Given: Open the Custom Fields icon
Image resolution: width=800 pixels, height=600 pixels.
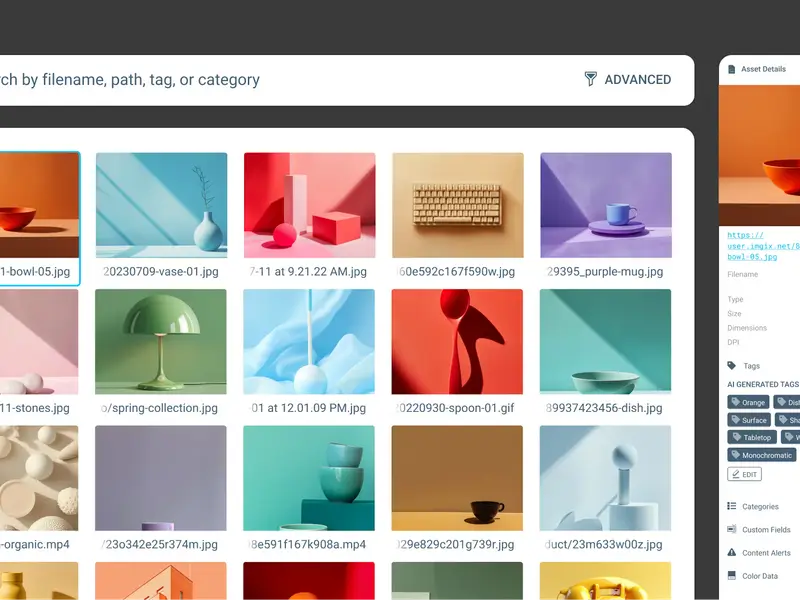Looking at the screenshot, I should click(x=732, y=529).
